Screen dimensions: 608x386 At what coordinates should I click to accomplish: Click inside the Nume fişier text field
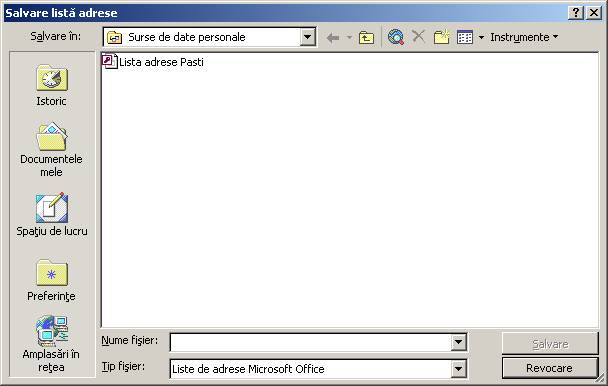point(311,343)
